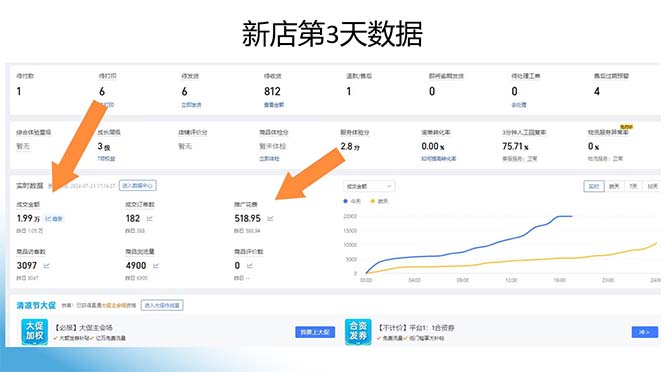665x372 pixels.
Task: Click the 清凉节大促 section heading
Action: [x=36, y=305]
